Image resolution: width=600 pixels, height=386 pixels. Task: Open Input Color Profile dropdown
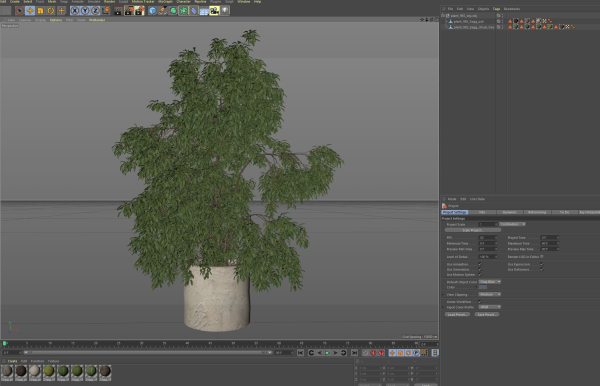490,307
